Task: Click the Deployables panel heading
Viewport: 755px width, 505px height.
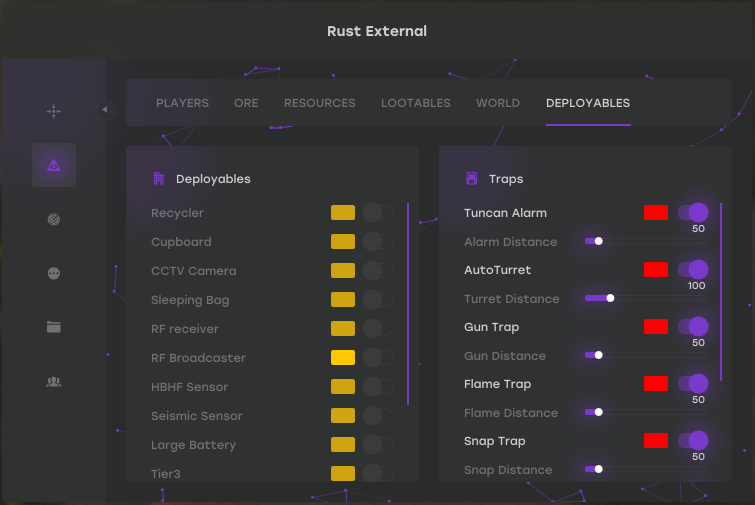Action: [x=213, y=179]
